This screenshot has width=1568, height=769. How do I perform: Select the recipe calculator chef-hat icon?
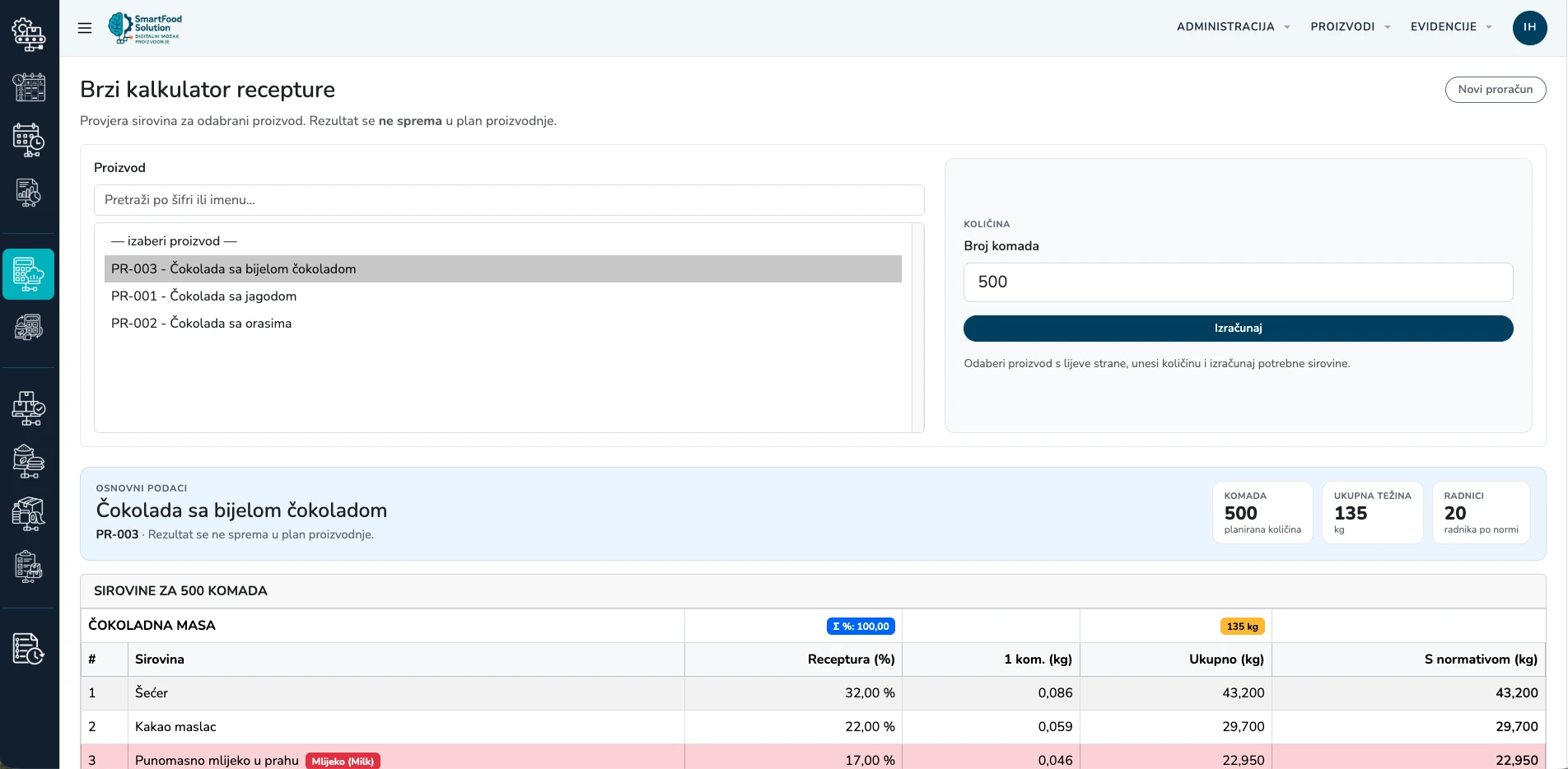click(x=29, y=274)
